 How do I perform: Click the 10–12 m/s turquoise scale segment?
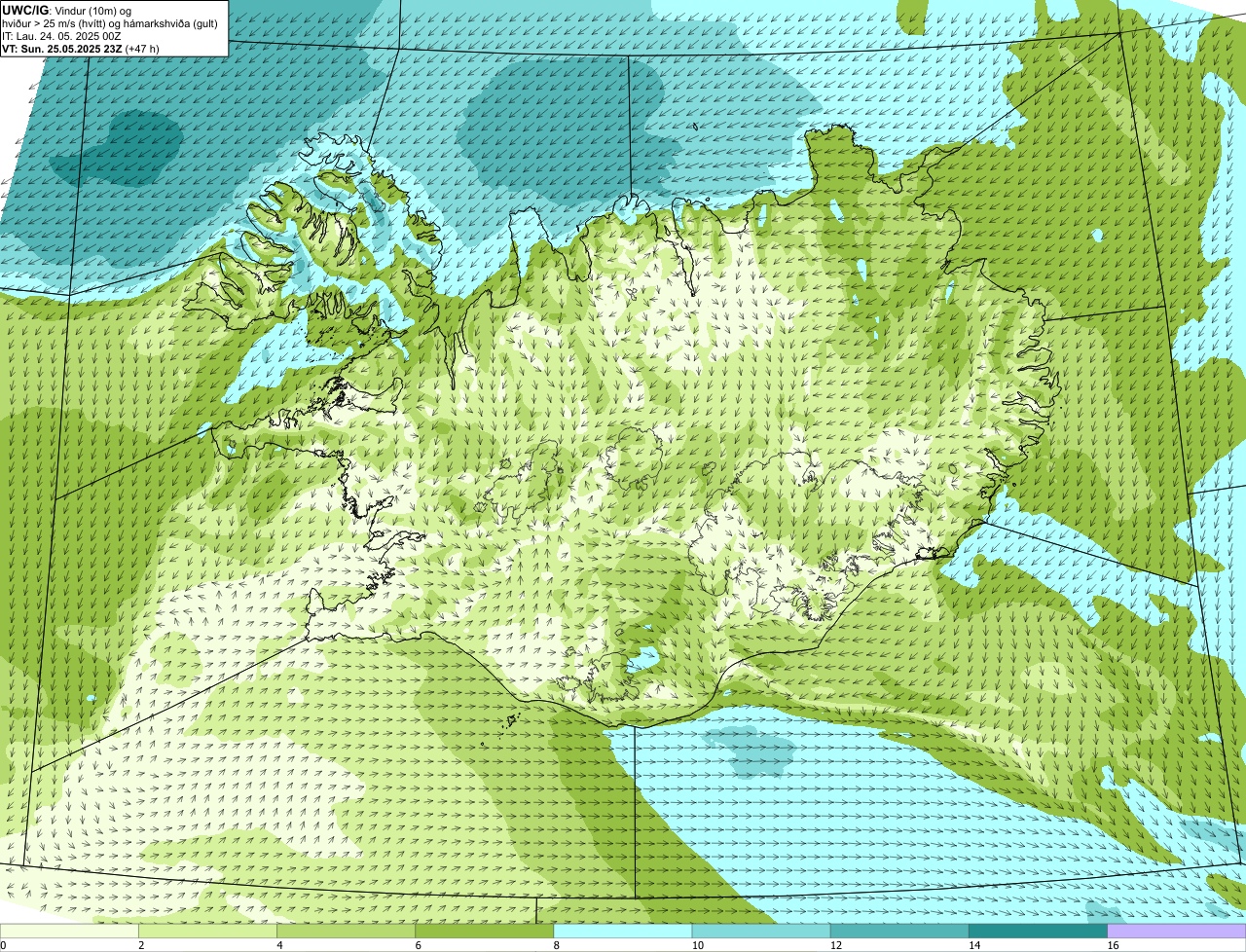[761, 931]
